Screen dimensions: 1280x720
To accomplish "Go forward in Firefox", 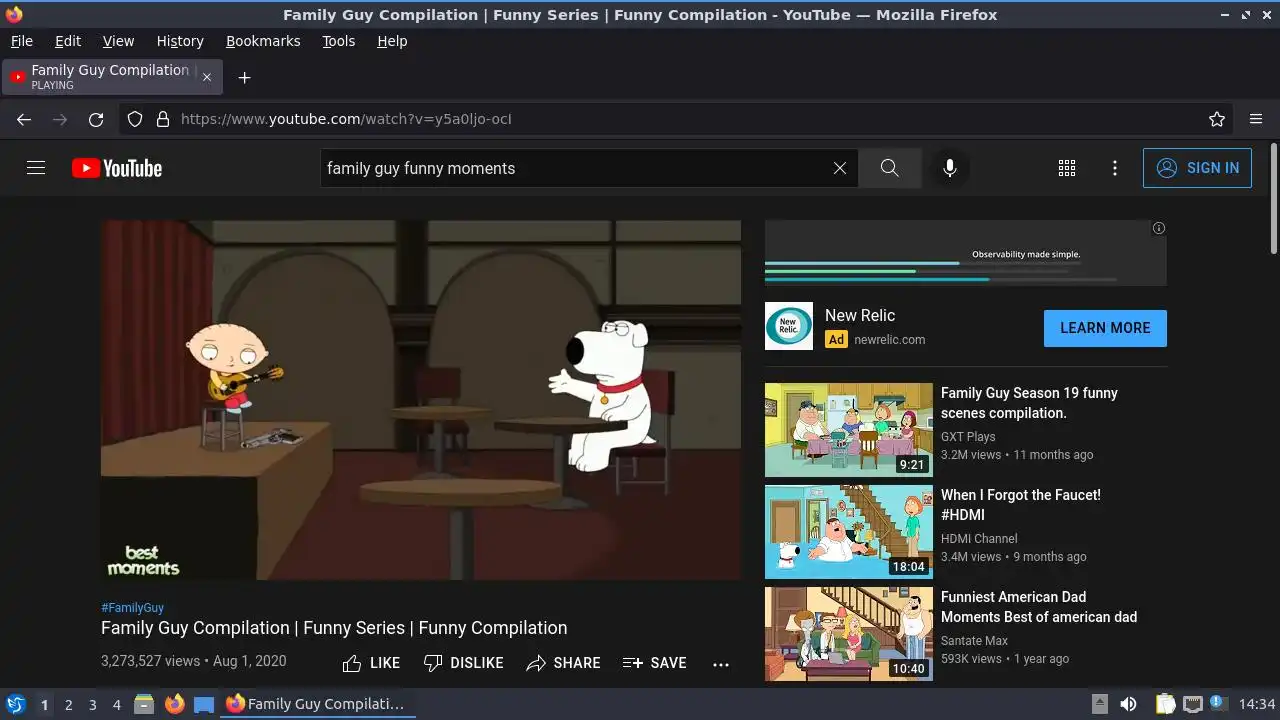I will pyautogui.click(x=60, y=119).
